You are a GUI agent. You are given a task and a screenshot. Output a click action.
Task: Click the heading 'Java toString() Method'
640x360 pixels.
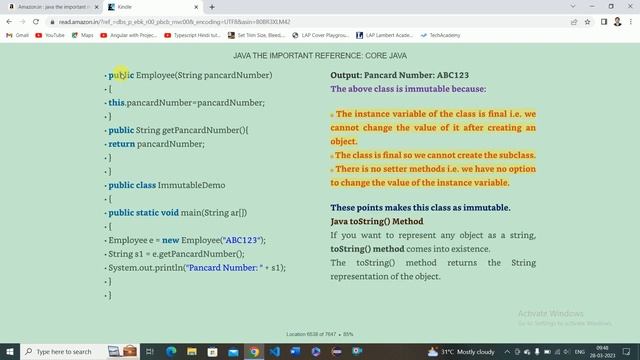click(x=377, y=221)
